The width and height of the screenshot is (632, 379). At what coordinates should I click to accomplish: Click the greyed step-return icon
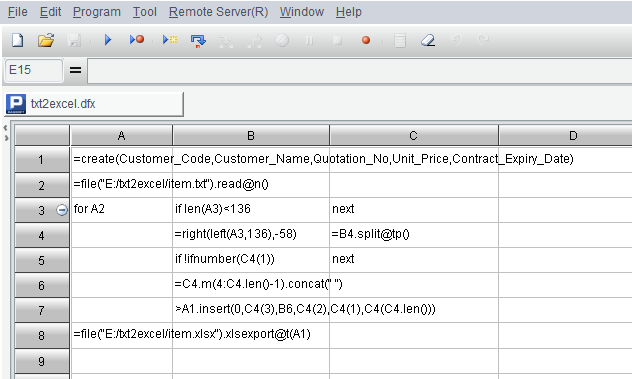point(255,41)
